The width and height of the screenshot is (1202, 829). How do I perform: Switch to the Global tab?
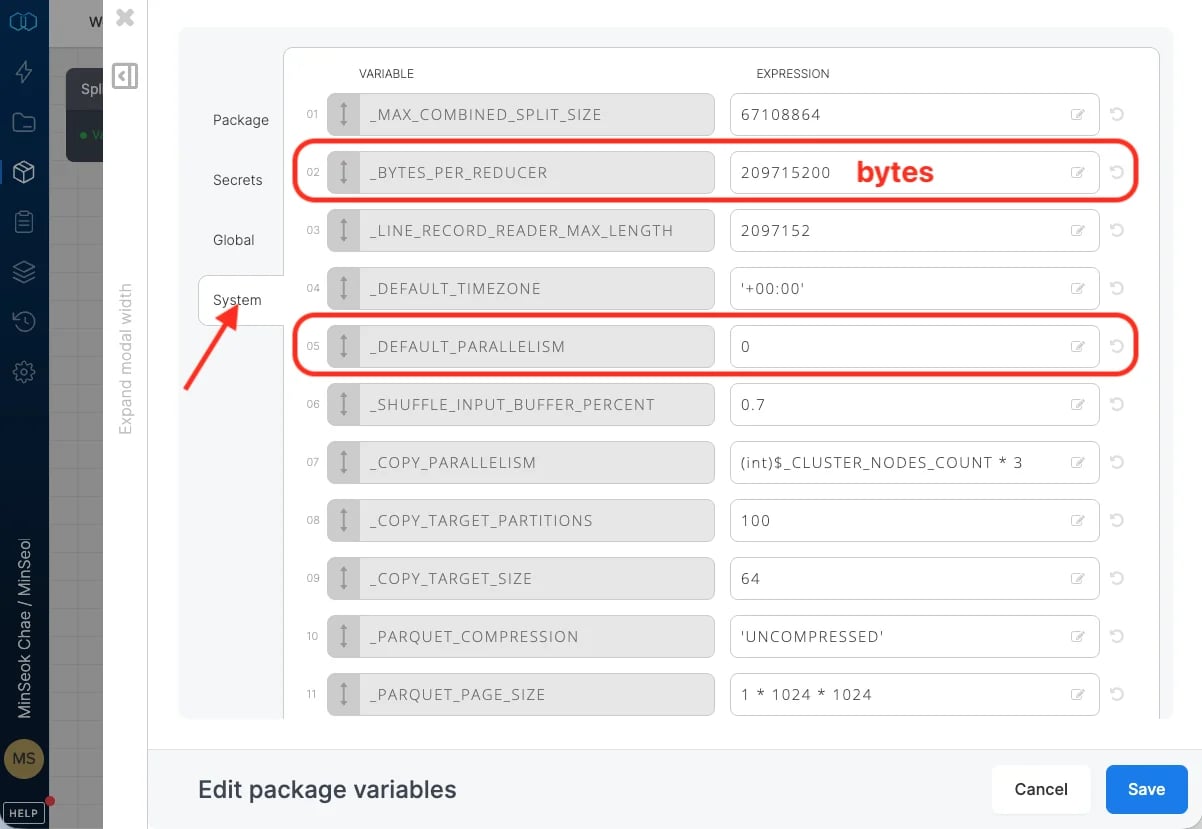click(x=234, y=240)
